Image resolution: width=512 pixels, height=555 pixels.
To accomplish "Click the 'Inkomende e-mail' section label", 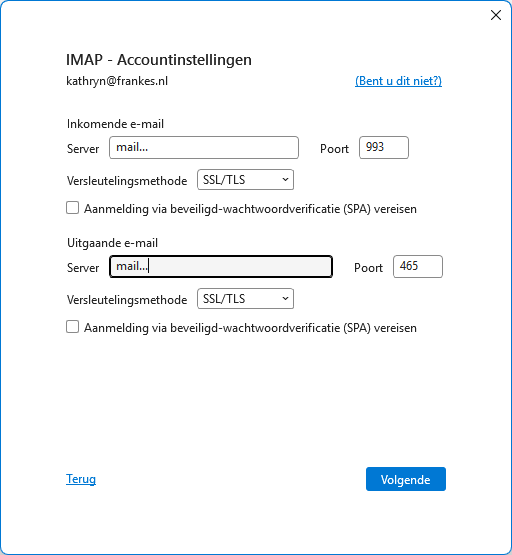I will [115, 124].
